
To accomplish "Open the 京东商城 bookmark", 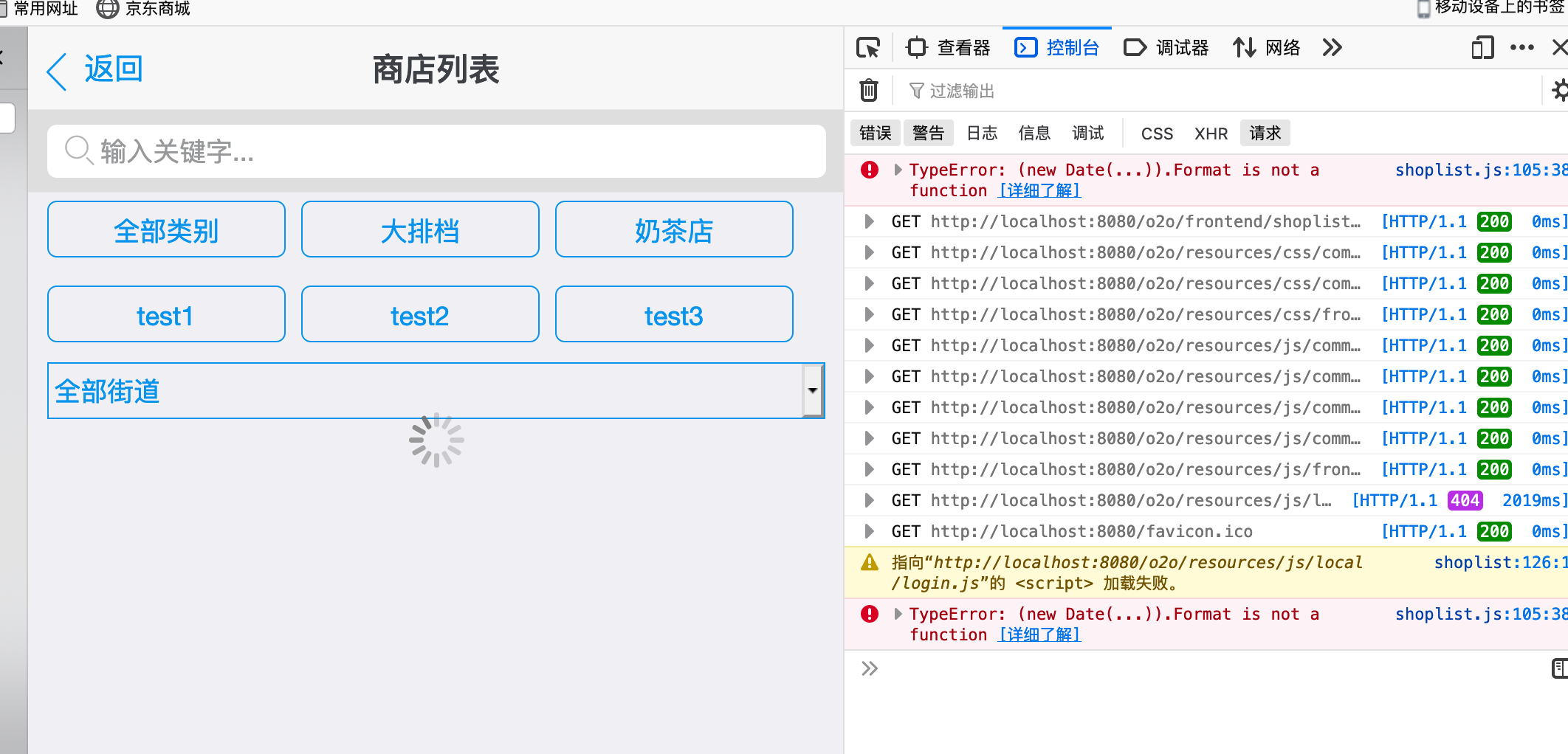I will pos(144,9).
